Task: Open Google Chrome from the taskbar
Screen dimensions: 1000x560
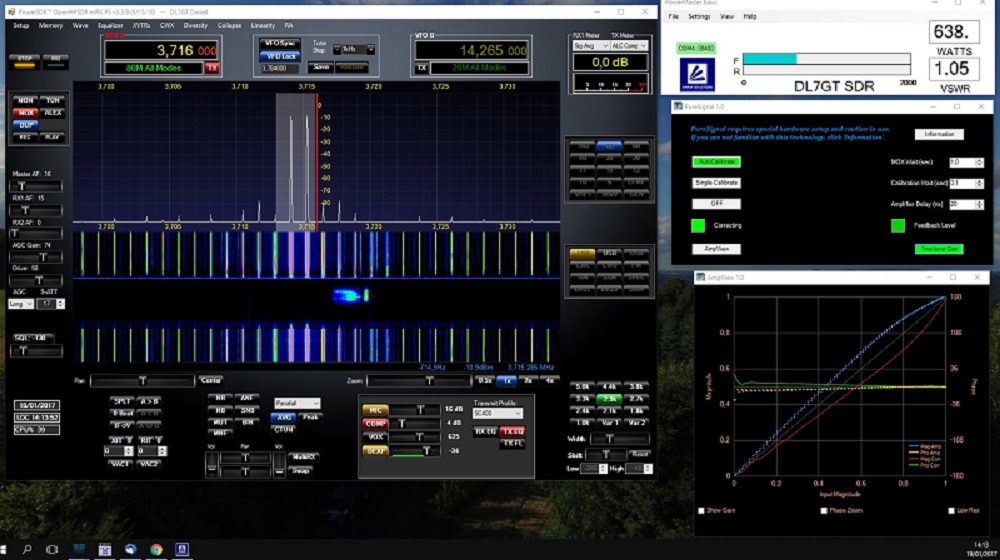Action: [x=156, y=549]
